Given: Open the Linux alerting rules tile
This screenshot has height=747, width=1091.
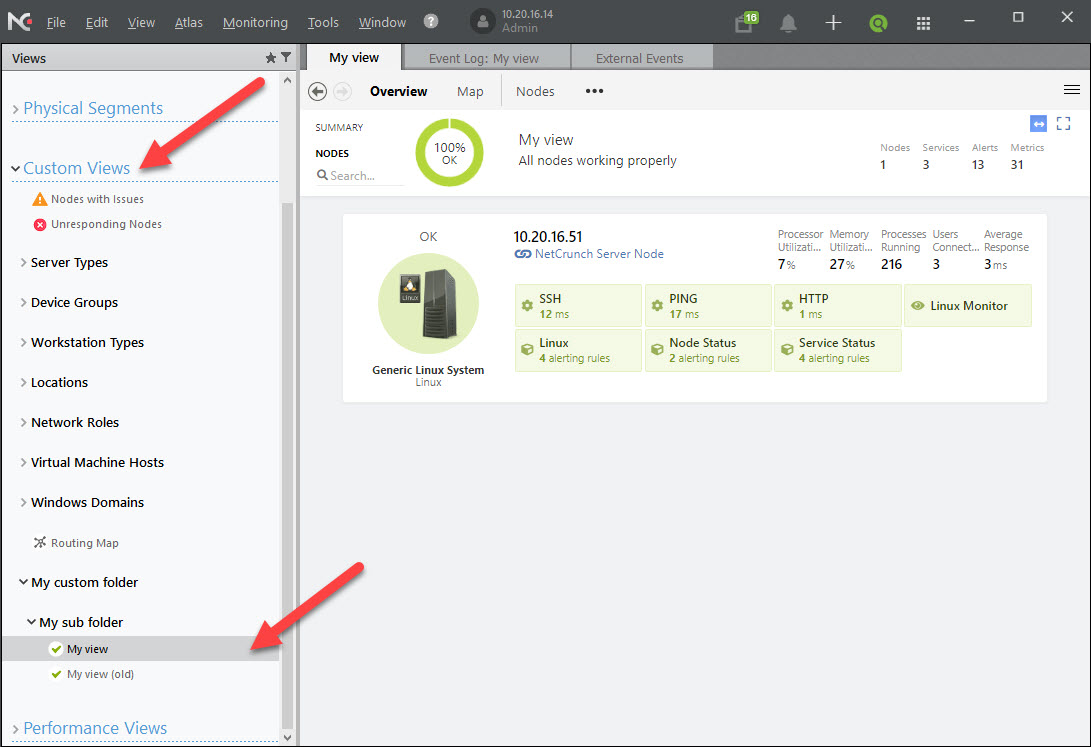Looking at the screenshot, I should pos(578,350).
